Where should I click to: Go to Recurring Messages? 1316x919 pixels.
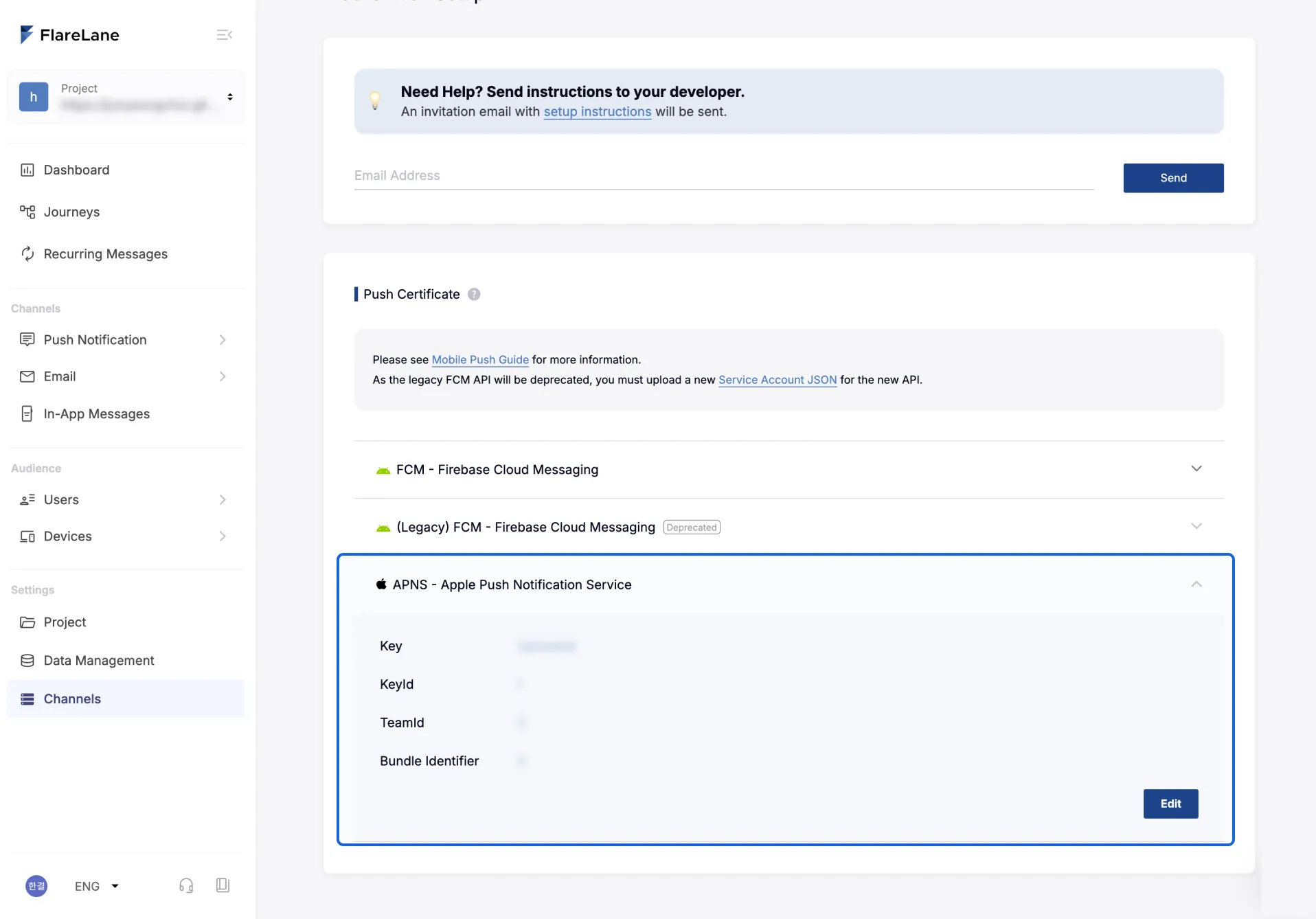coord(105,253)
